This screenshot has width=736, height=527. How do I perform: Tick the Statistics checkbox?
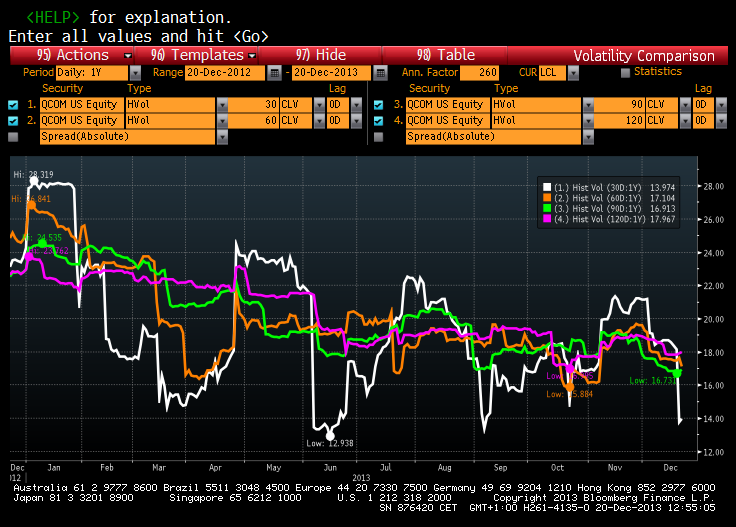pos(625,73)
